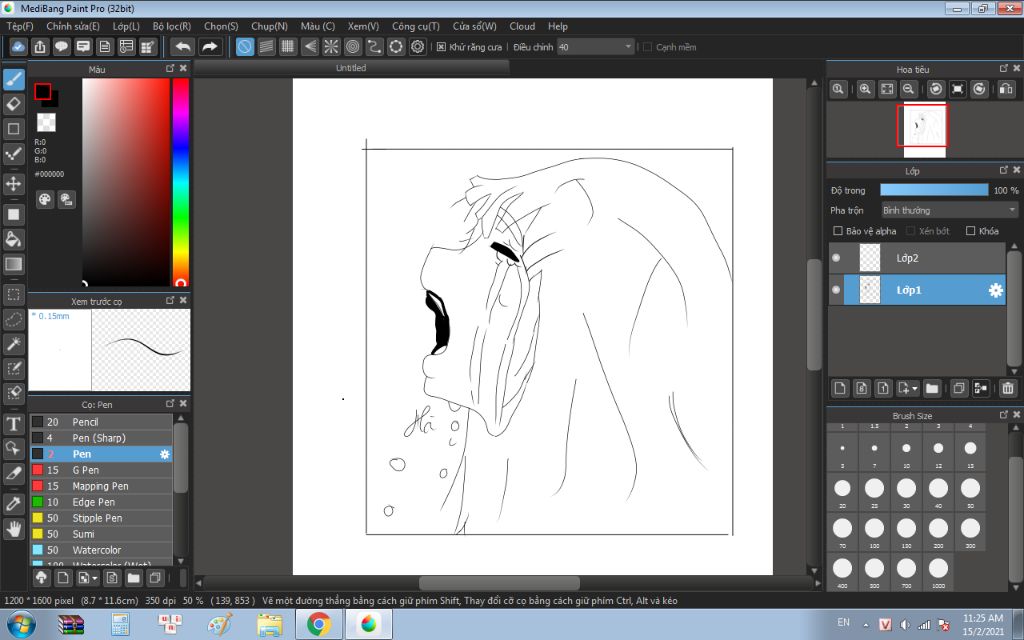The height and width of the screenshot is (640, 1024).
Task: Select the Gradient tool
Action: click(14, 264)
